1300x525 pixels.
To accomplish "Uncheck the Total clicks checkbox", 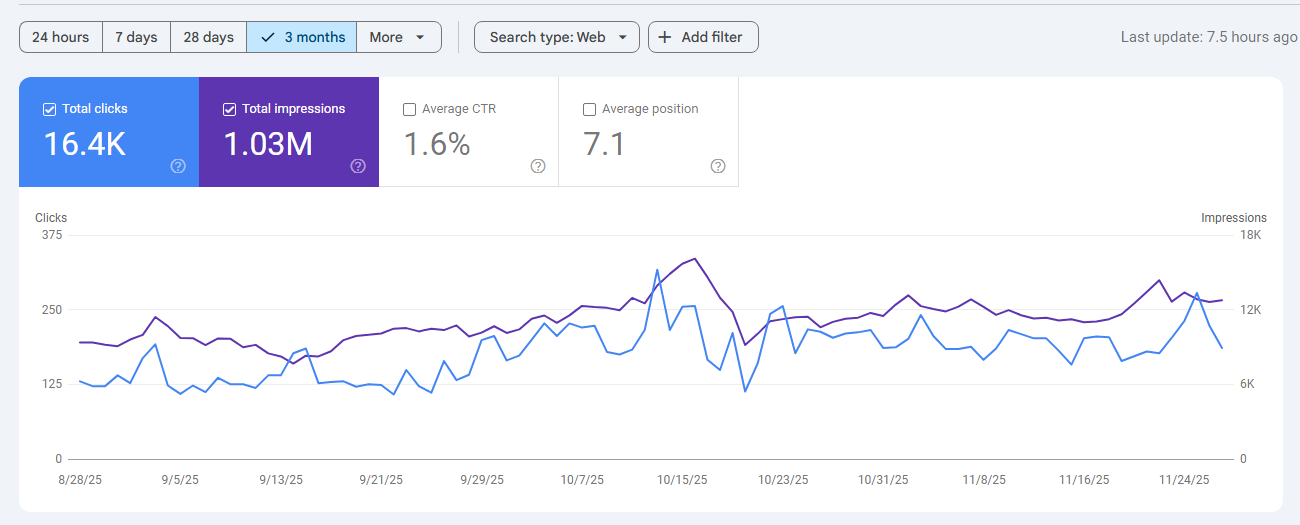I will point(50,109).
